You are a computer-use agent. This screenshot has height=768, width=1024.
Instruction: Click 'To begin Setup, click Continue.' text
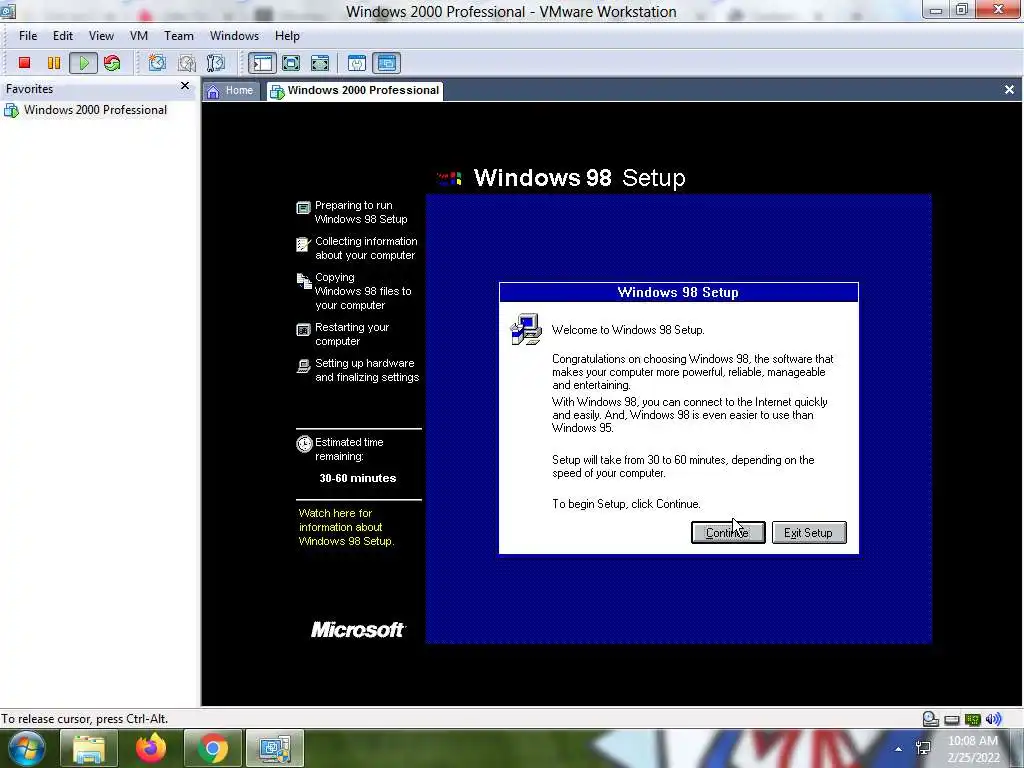(x=626, y=504)
